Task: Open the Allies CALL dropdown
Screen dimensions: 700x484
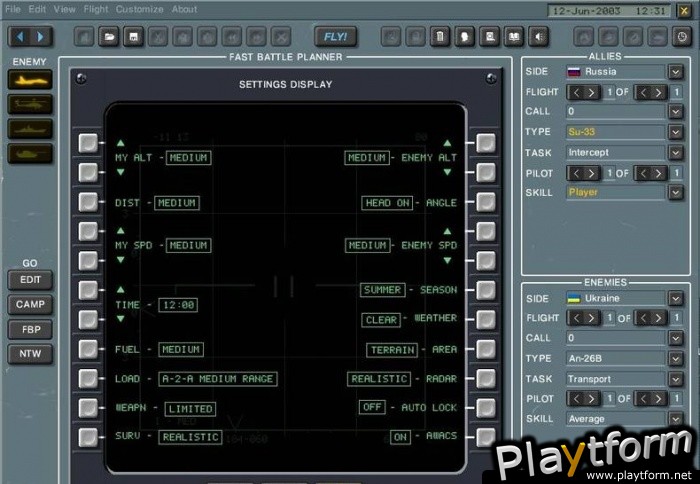Action: tap(675, 111)
